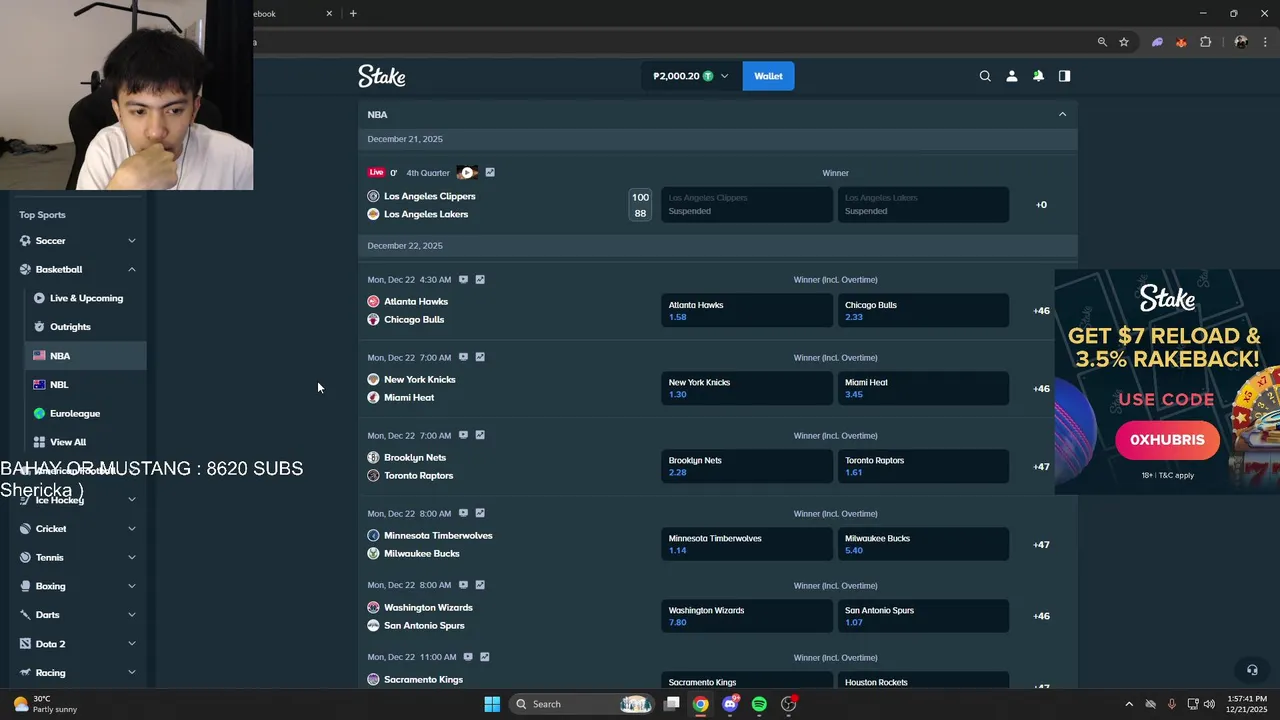Select View All under Basketball
The image size is (1280, 720).
[x=85, y=442]
